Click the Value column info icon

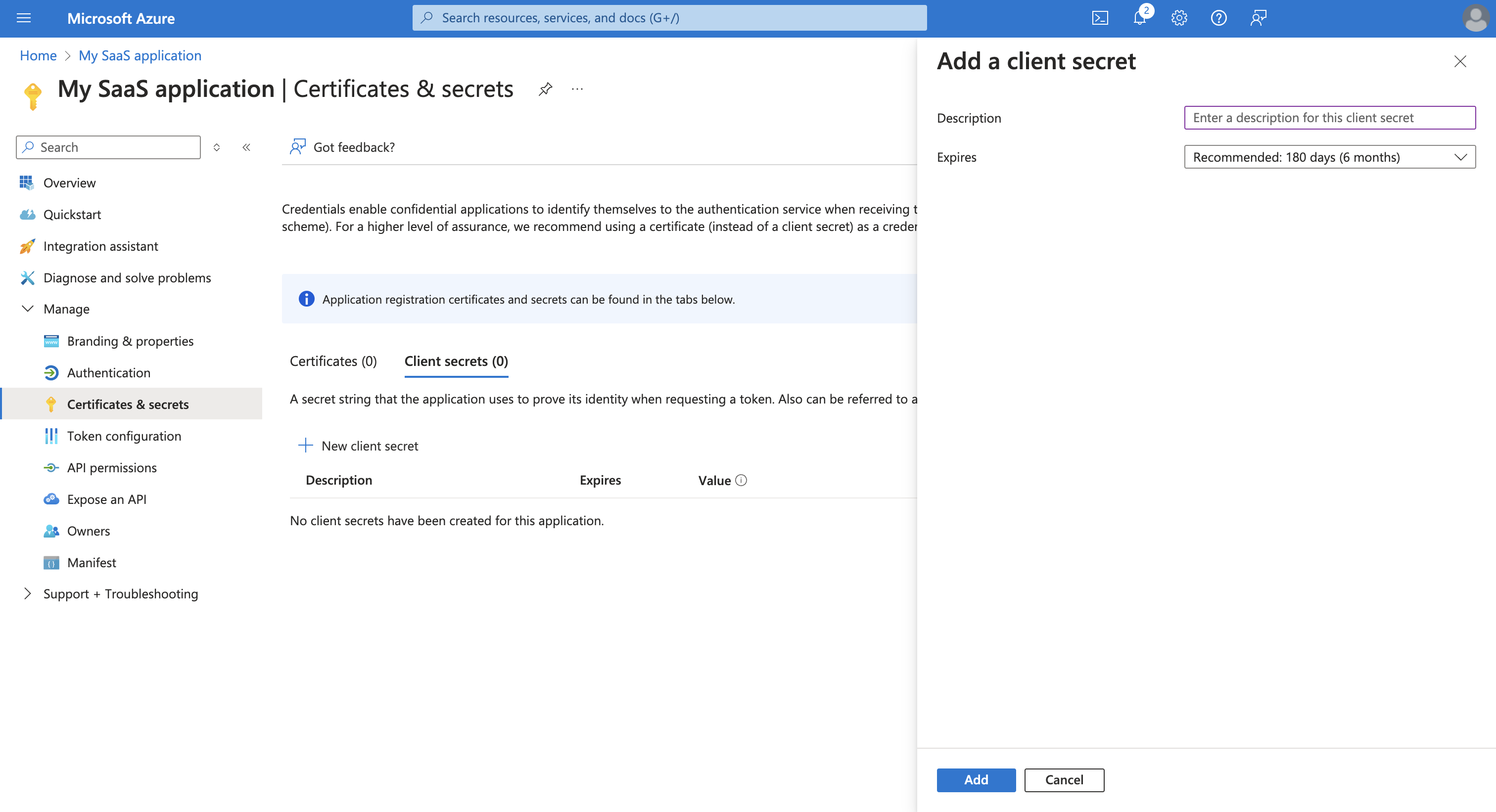click(741, 480)
